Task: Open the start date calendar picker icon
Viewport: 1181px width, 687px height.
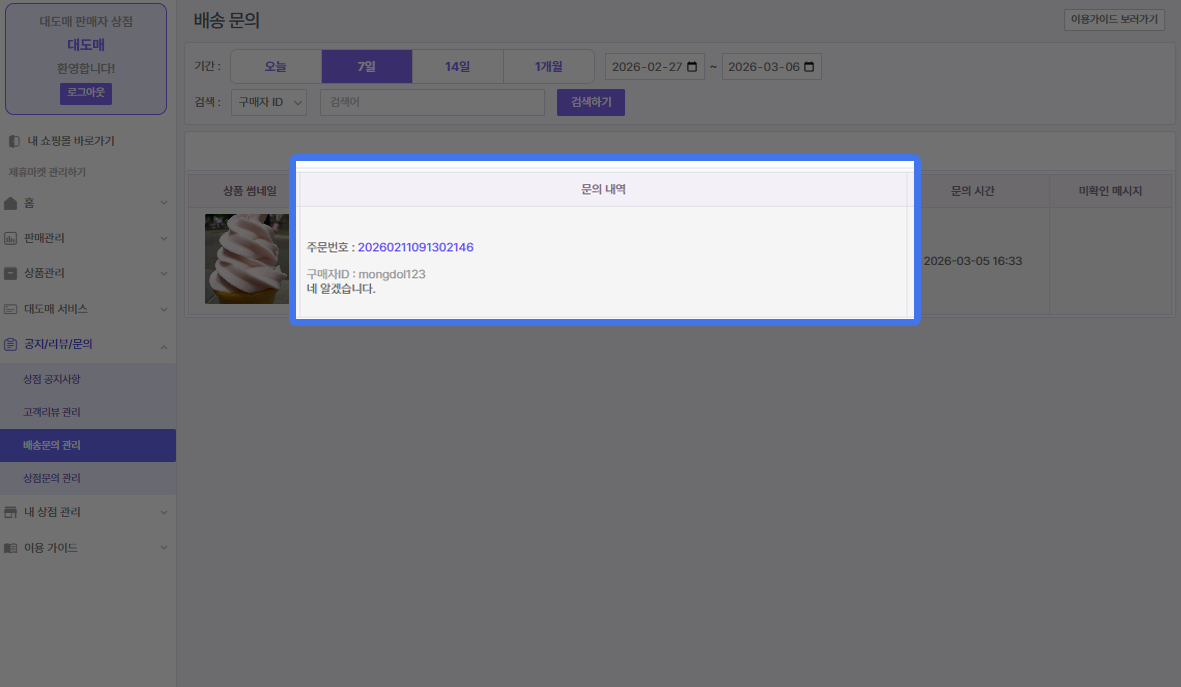Action: [692, 67]
